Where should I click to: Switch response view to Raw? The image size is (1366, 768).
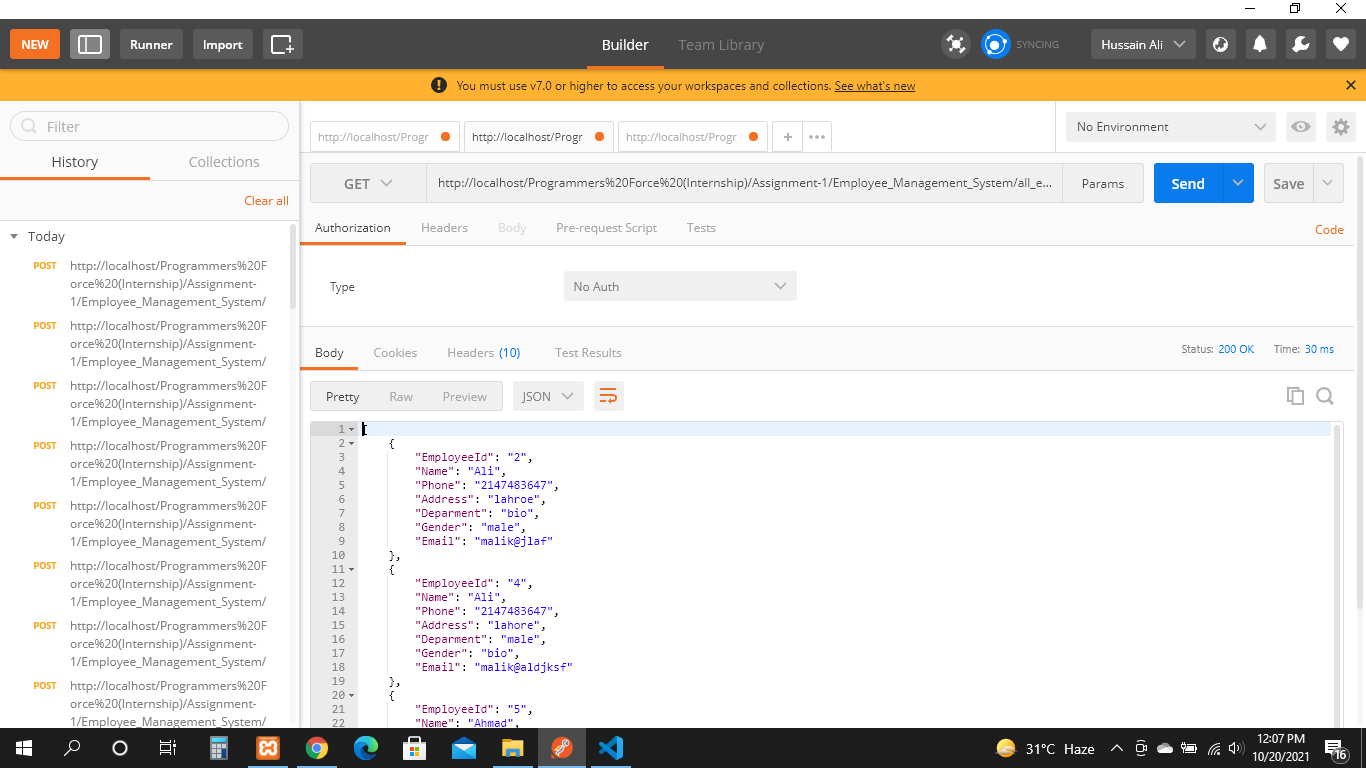(401, 396)
